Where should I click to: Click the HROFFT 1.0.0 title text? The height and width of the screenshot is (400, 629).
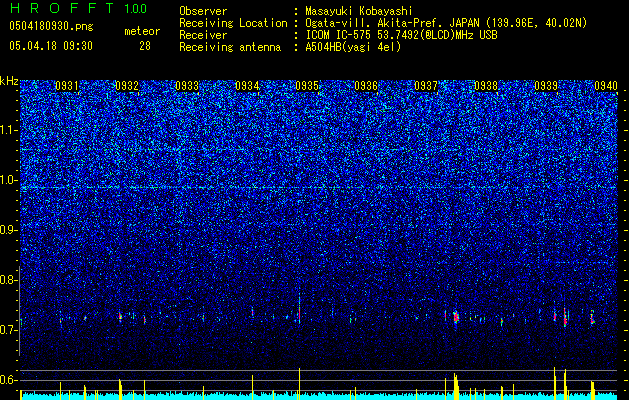(78, 8)
